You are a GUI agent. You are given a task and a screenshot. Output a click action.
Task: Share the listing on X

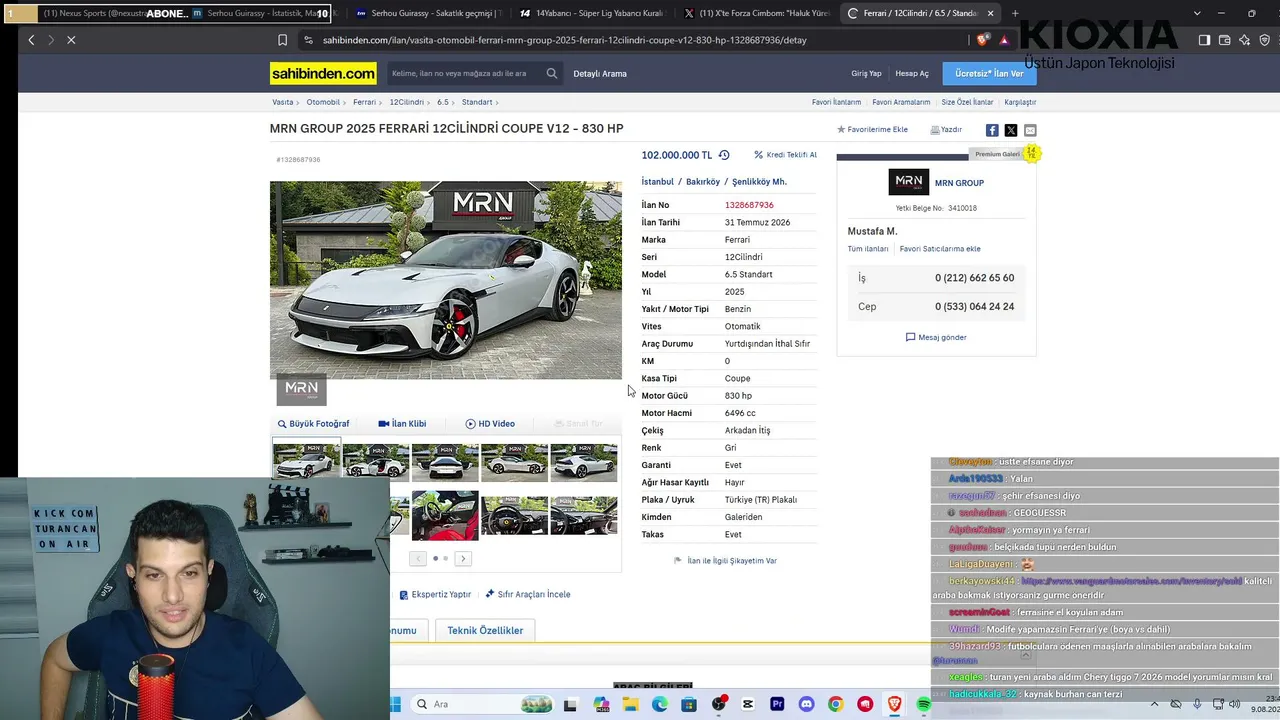tap(1011, 130)
